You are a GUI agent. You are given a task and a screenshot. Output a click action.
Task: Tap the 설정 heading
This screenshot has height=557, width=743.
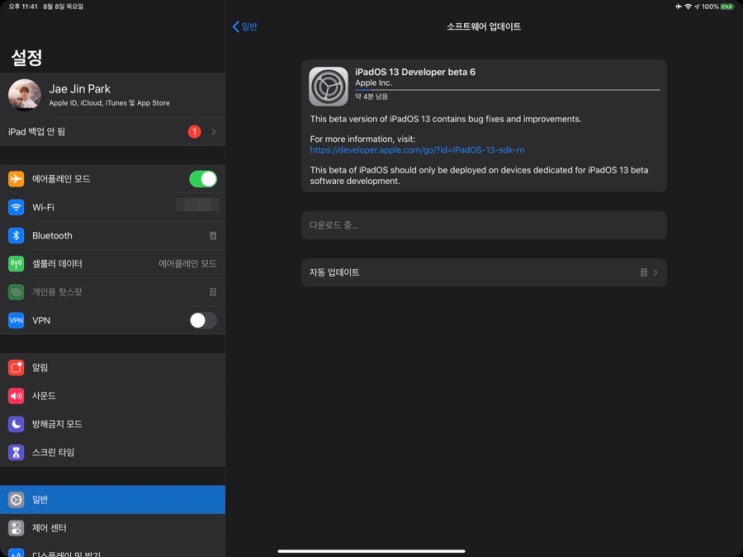tap(27, 57)
